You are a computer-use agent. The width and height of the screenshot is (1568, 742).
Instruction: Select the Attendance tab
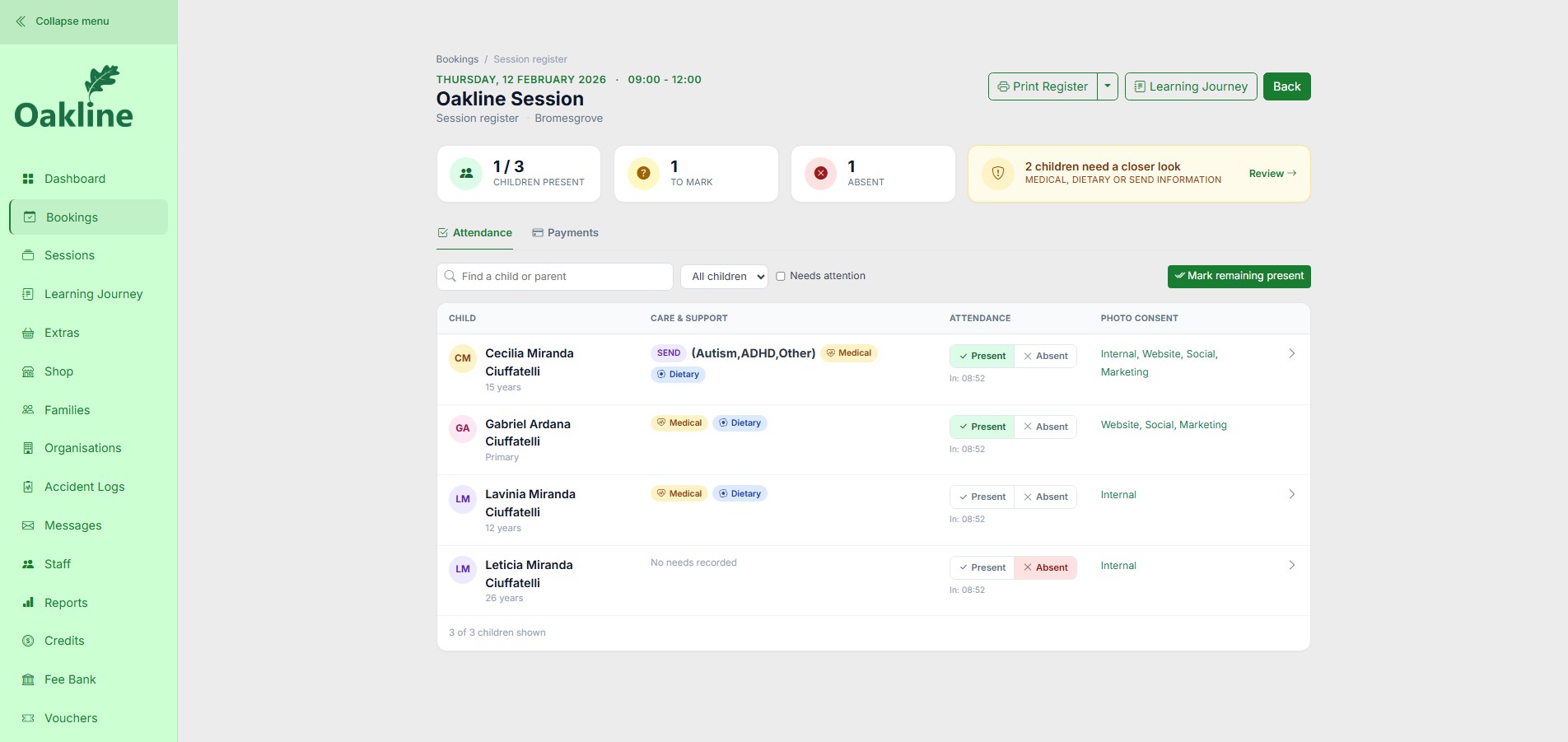tap(474, 233)
